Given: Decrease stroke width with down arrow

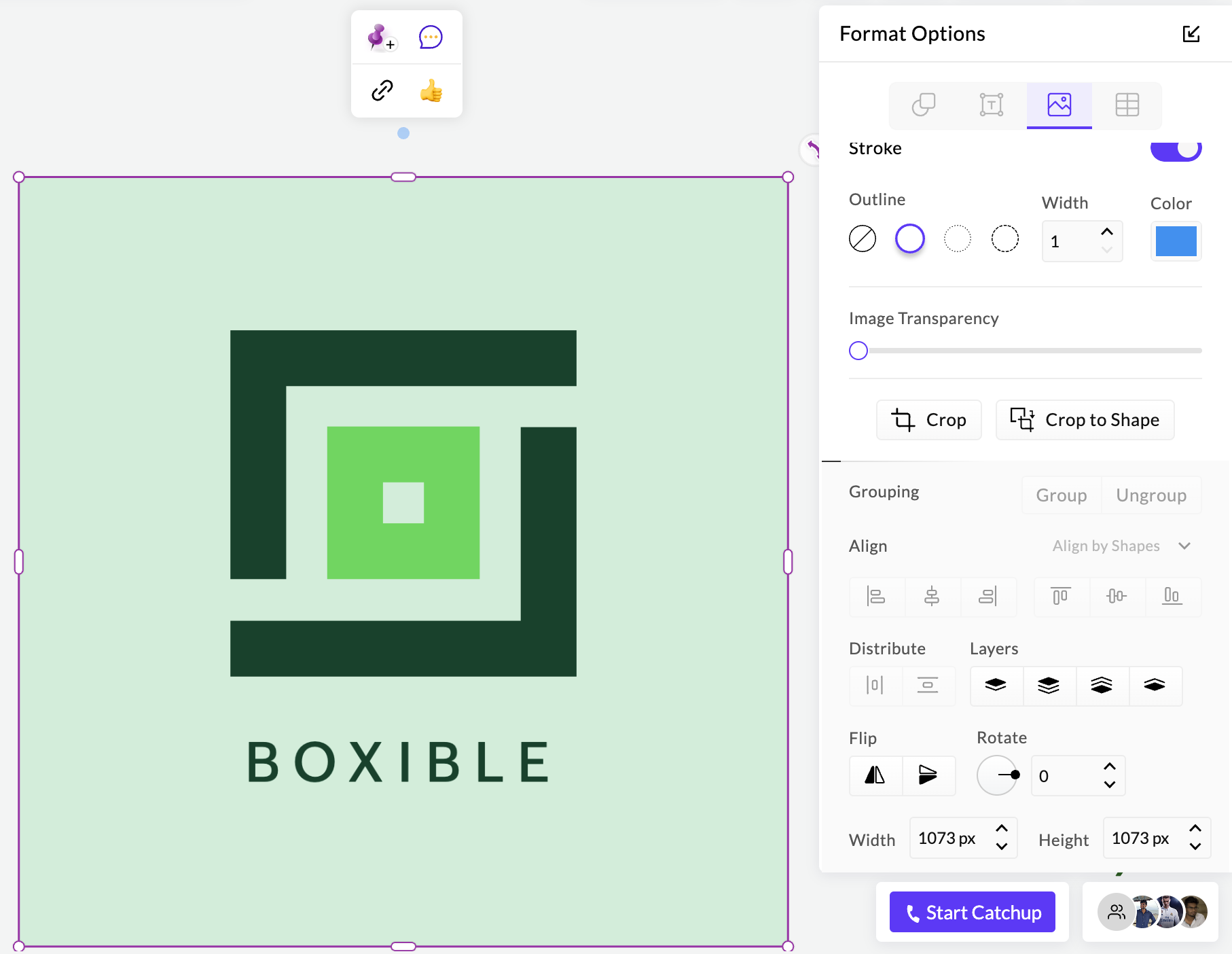Looking at the screenshot, I should pos(1107,250).
